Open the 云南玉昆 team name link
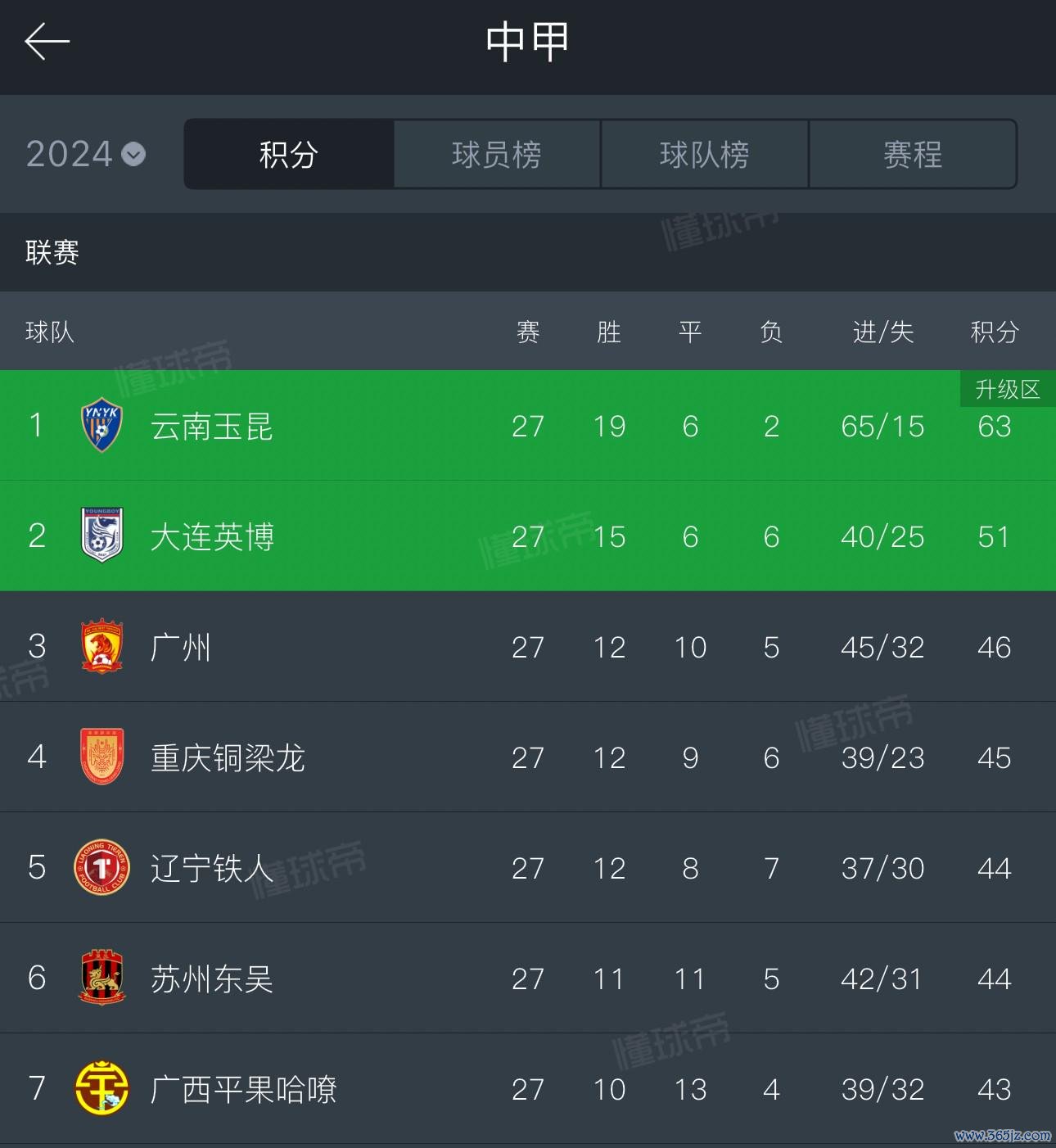This screenshot has width=1056, height=1148. coord(212,427)
